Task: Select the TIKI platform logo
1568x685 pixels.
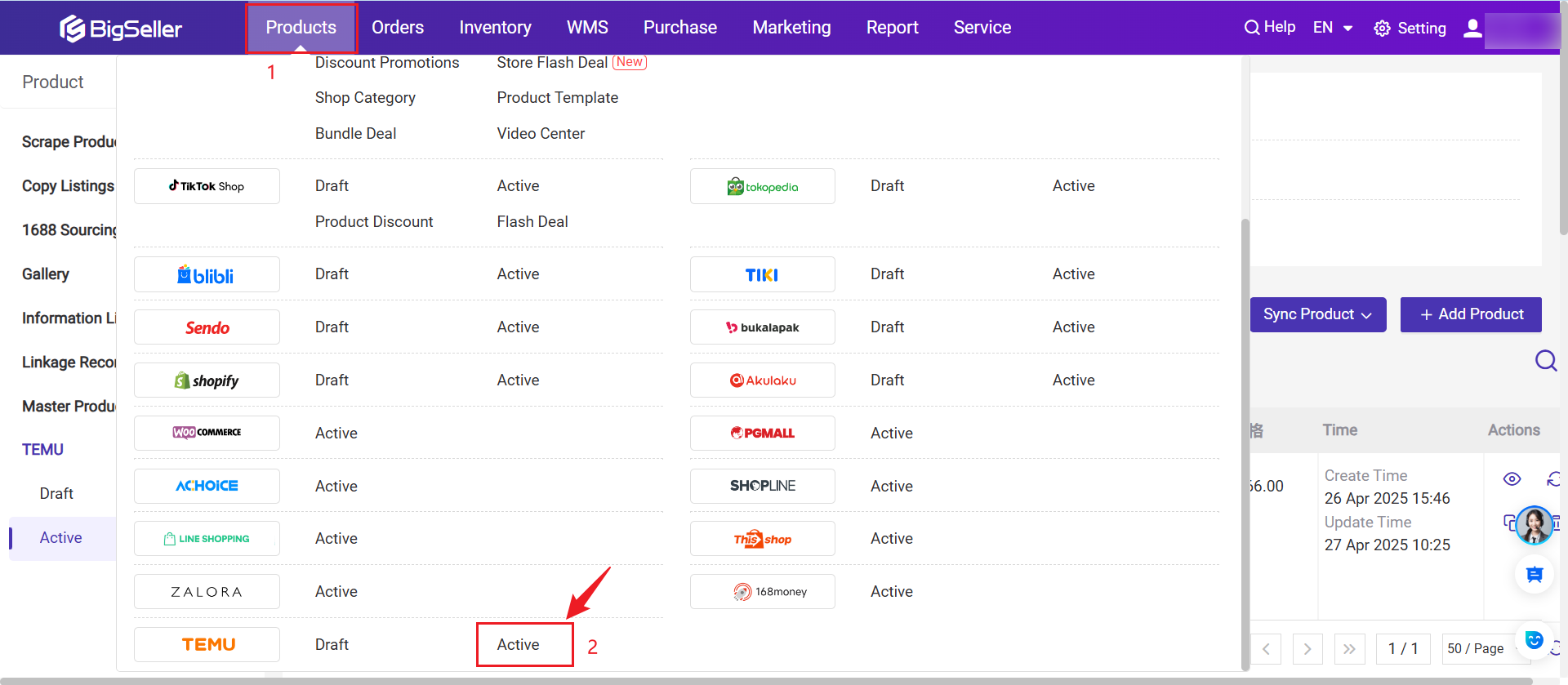Action: [x=763, y=274]
